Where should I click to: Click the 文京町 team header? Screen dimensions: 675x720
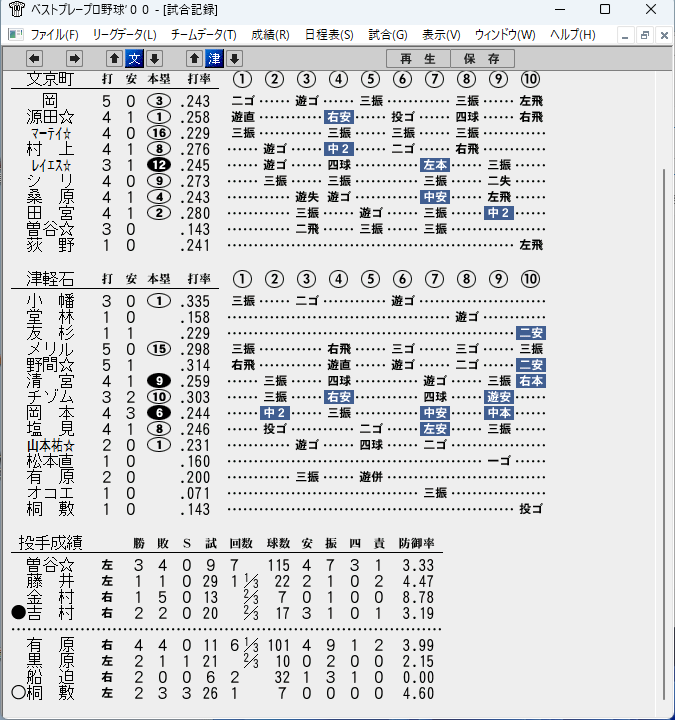(x=50, y=79)
